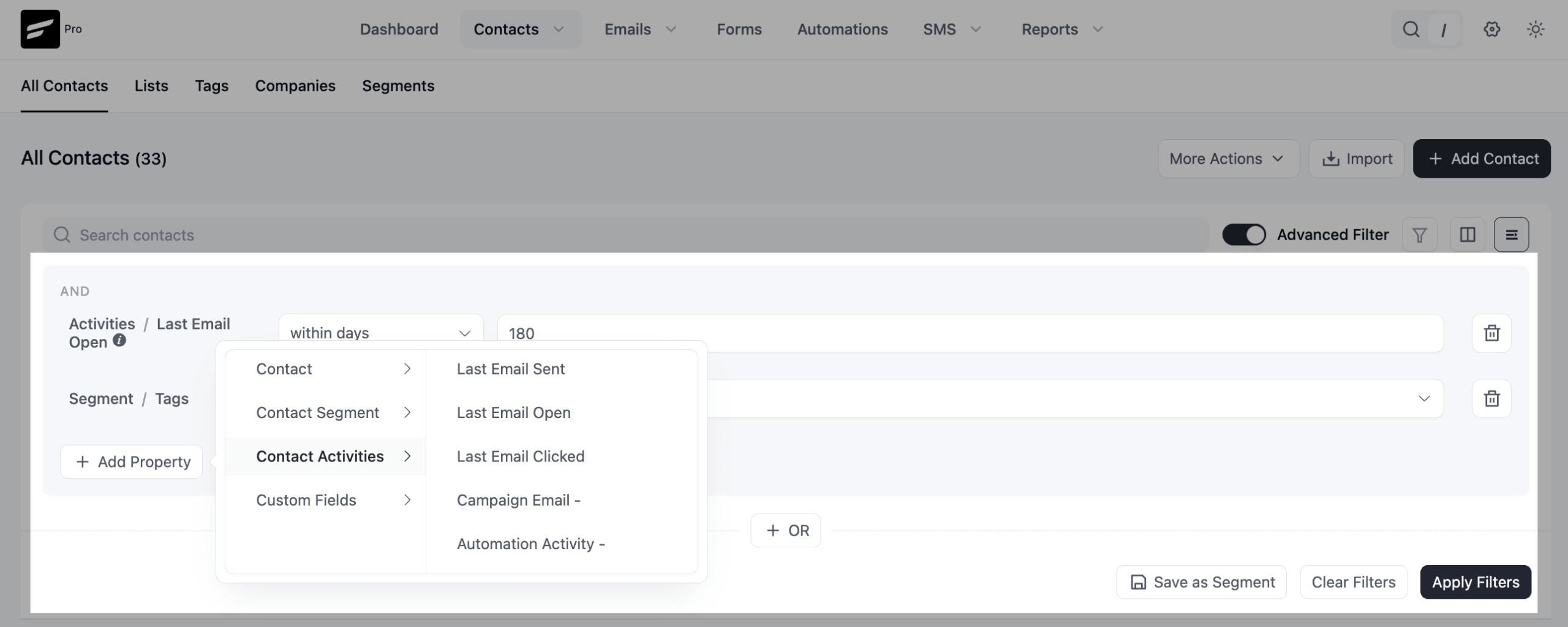Delete the Last Email Open filter row
The height and width of the screenshot is (627, 1568).
click(1491, 333)
